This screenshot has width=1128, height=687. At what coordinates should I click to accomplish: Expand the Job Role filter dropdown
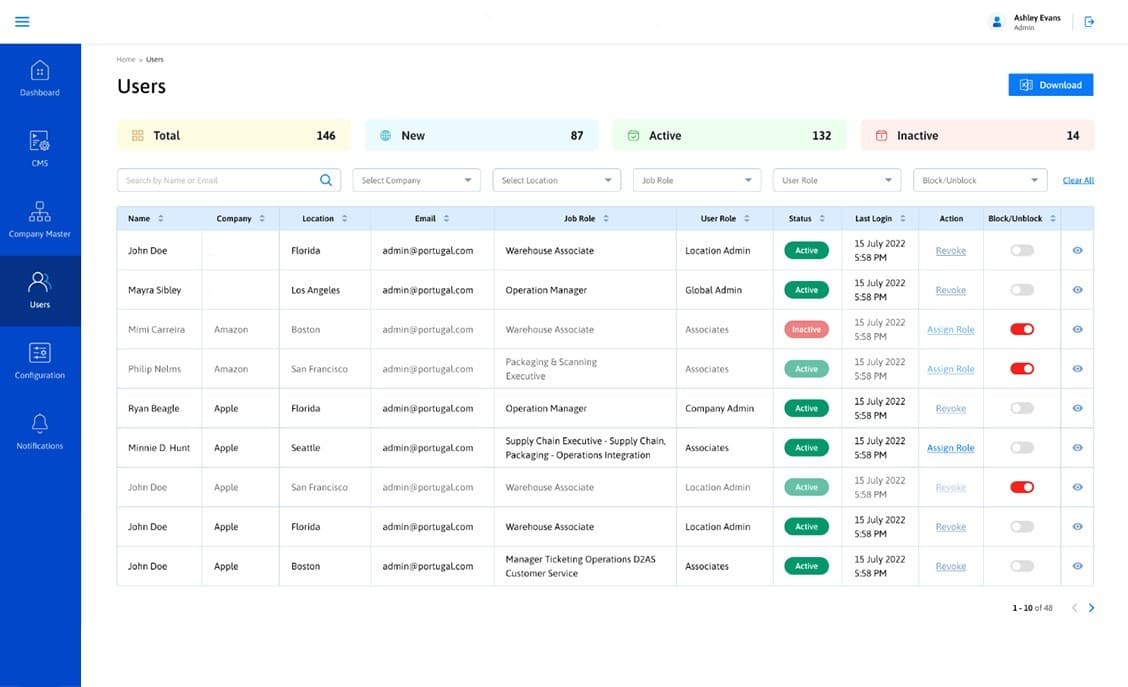click(696, 180)
